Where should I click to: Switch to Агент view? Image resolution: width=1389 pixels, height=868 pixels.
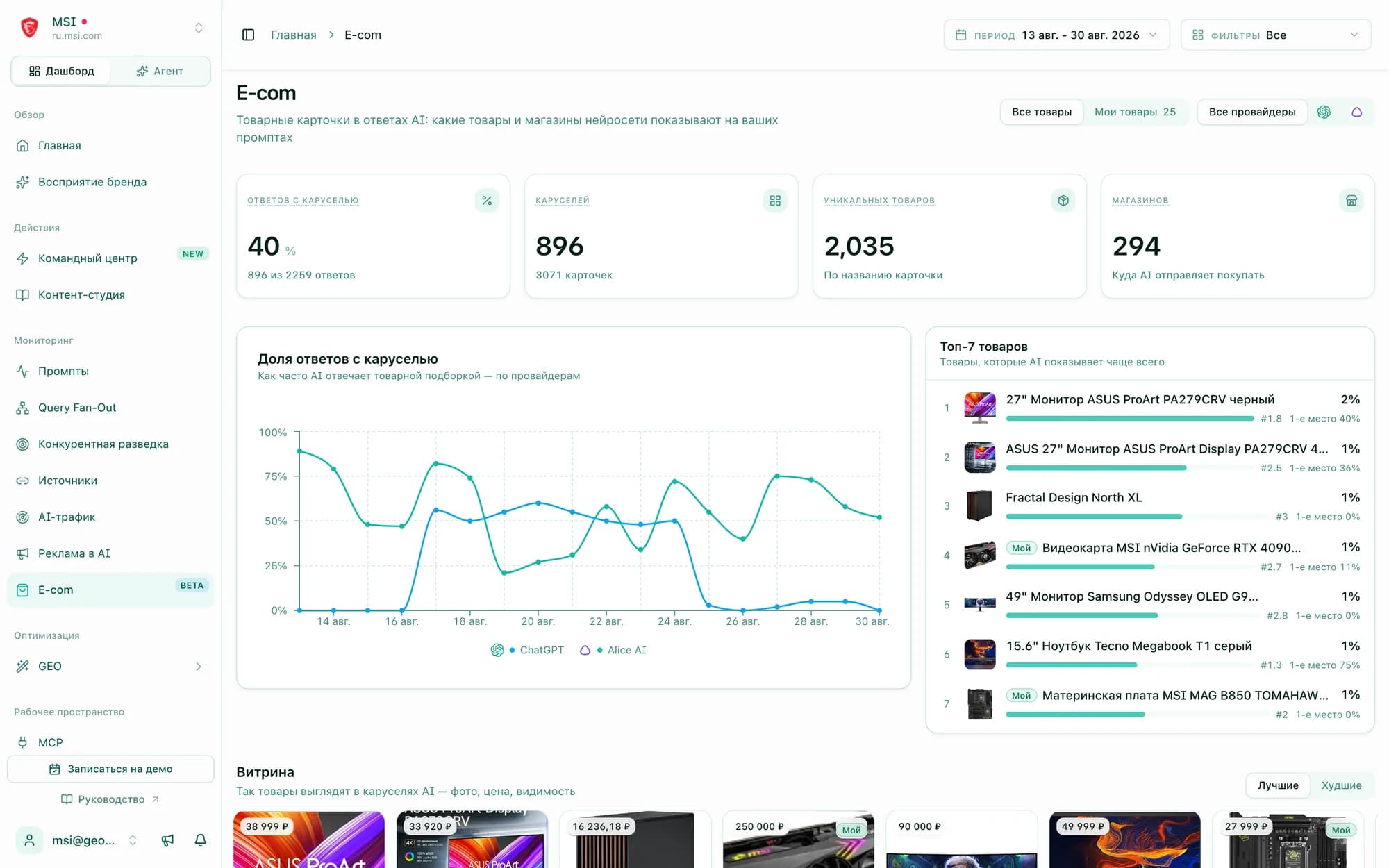coord(160,71)
